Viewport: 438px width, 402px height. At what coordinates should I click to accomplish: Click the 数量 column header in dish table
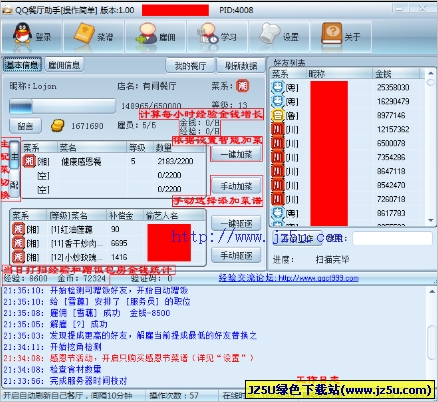(x=178, y=147)
